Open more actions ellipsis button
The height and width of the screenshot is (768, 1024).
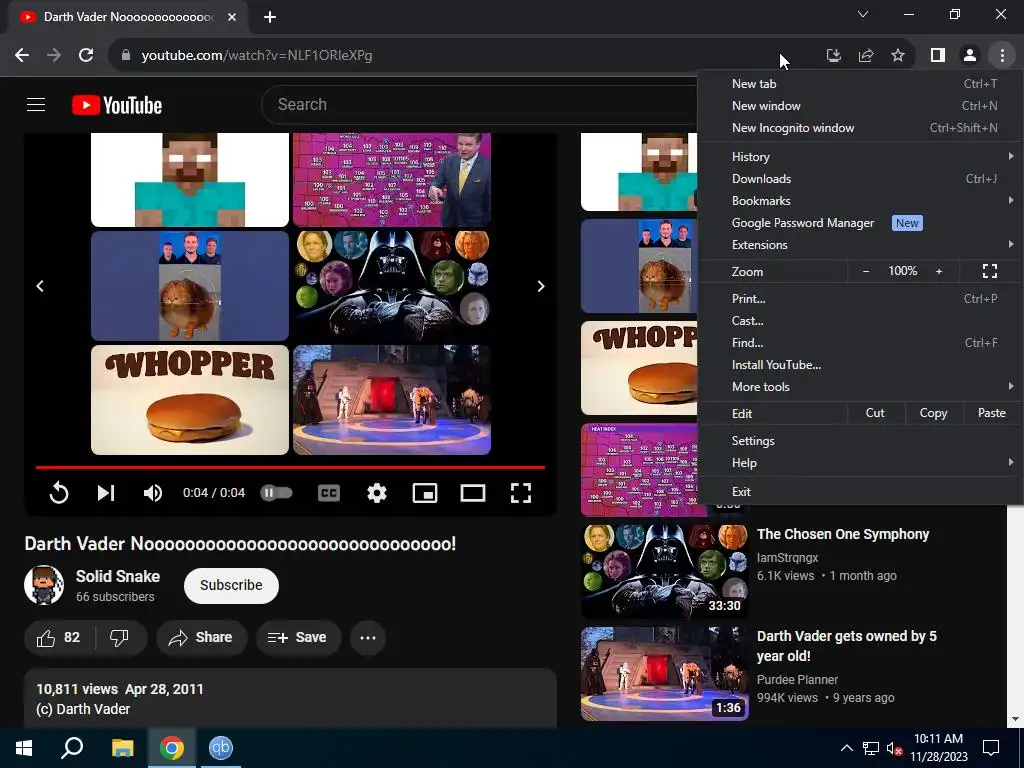pyautogui.click(x=368, y=637)
